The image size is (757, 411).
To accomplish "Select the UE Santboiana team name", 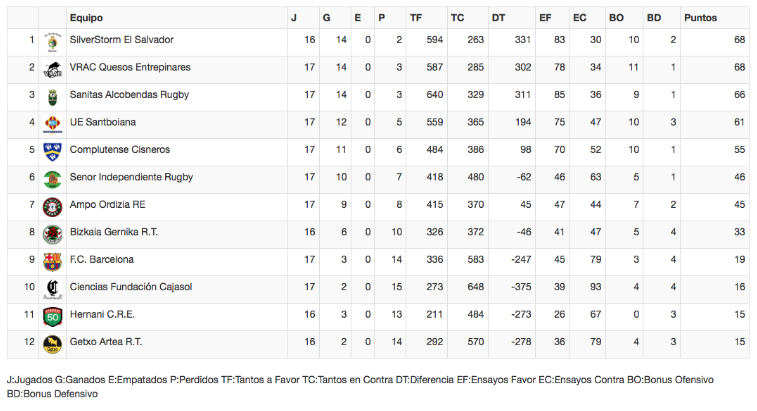I will [x=102, y=122].
